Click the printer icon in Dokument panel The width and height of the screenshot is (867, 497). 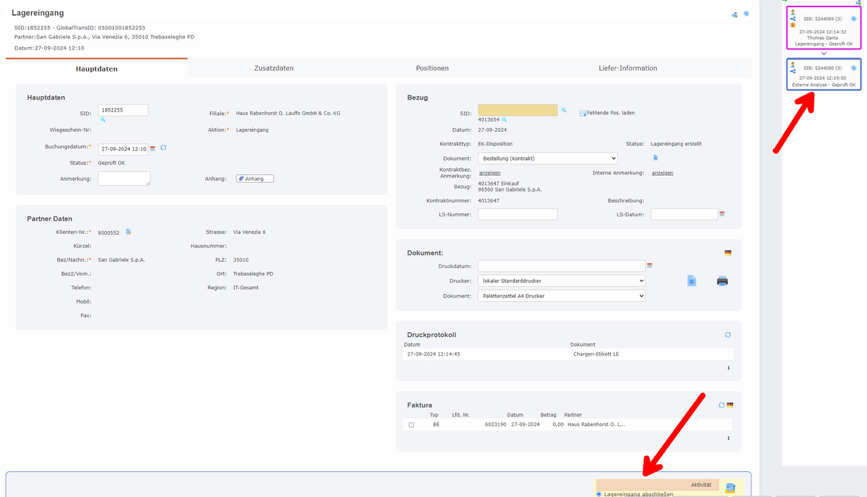(x=722, y=281)
